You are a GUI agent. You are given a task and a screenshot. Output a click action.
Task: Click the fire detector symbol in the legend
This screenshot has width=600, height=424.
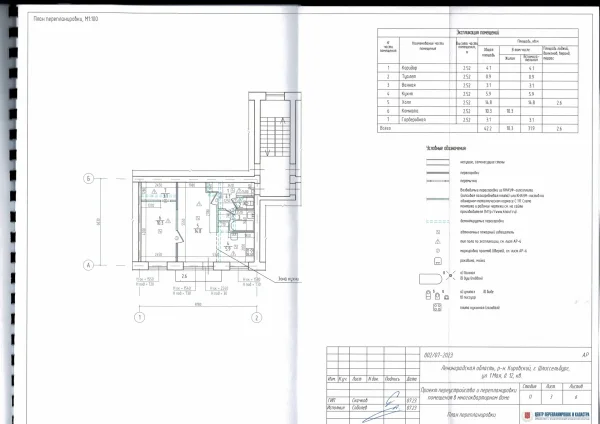pos(438,232)
